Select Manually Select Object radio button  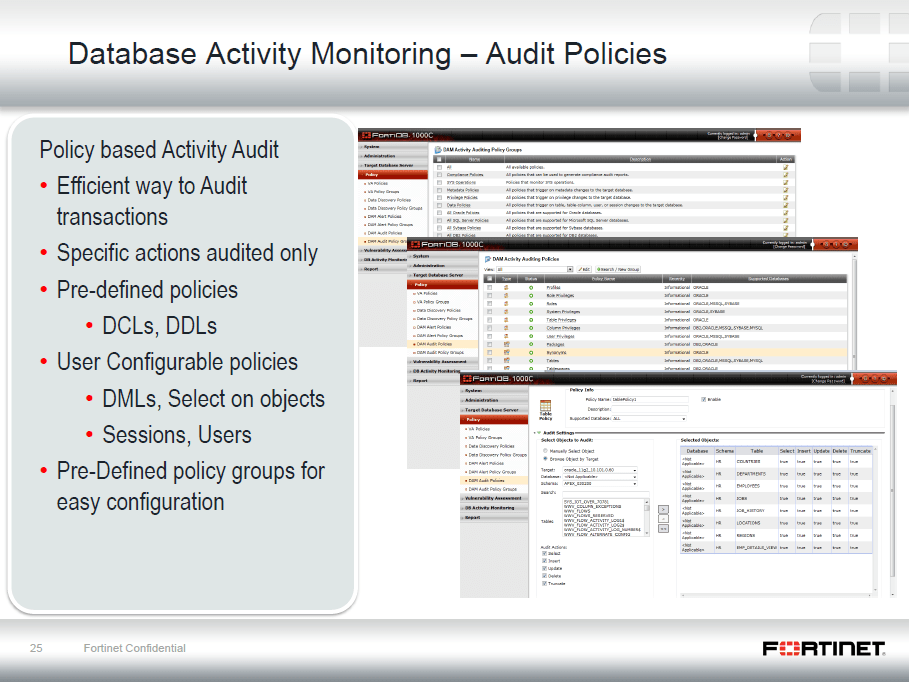click(545, 451)
